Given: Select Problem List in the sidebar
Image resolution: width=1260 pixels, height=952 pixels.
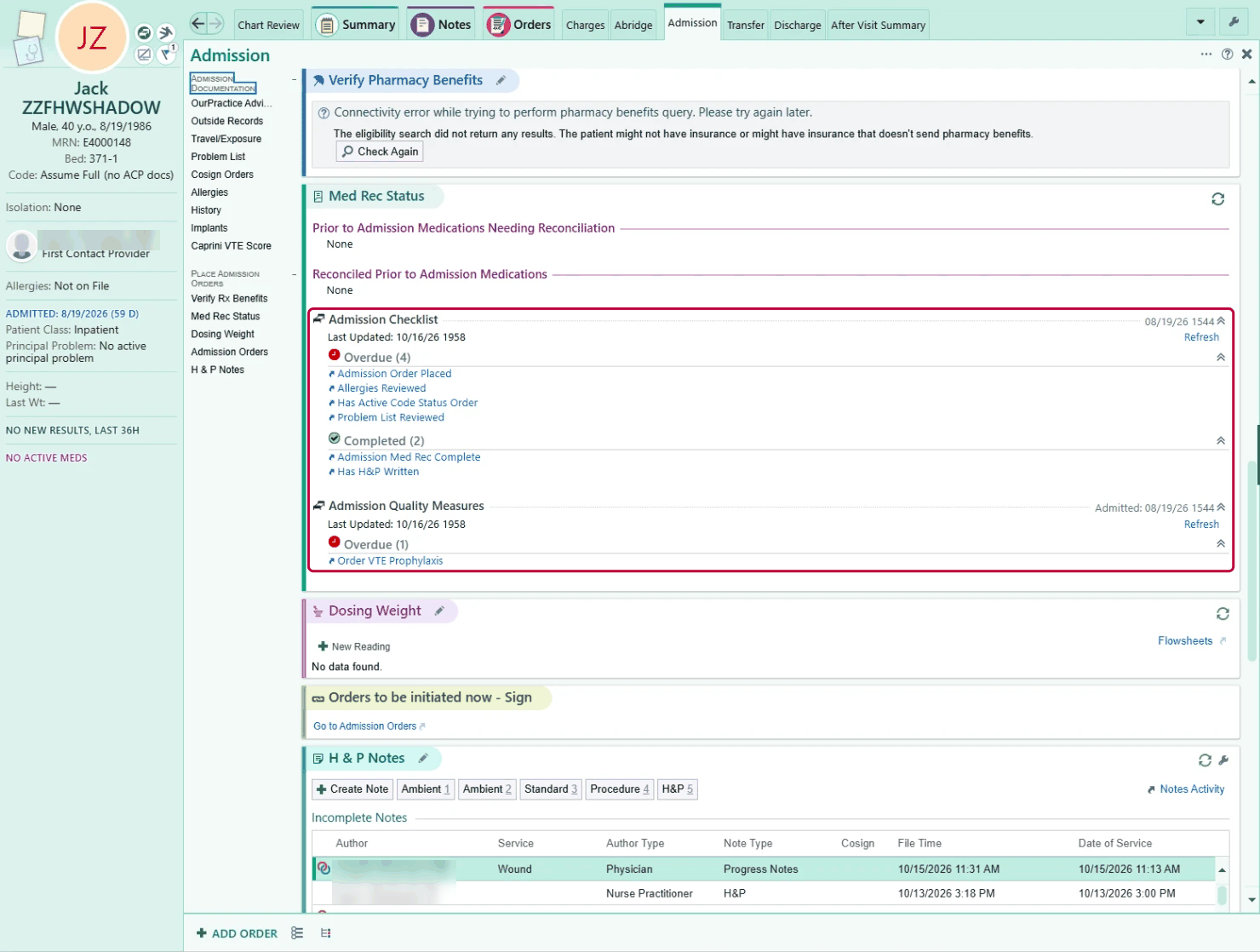Looking at the screenshot, I should pos(218,157).
